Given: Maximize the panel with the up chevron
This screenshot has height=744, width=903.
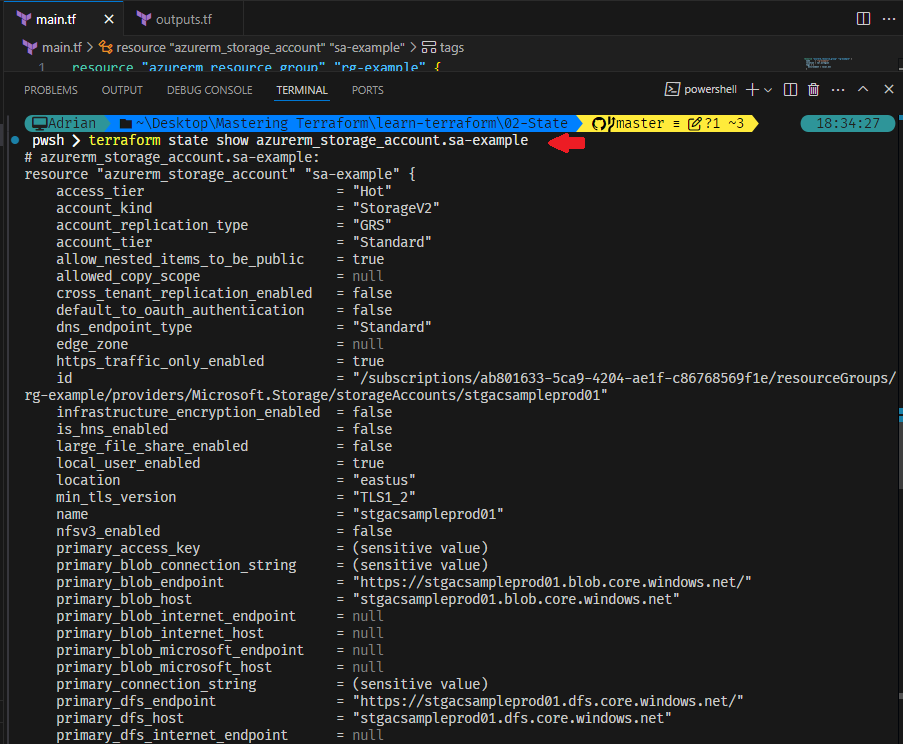Looking at the screenshot, I should [x=863, y=89].
